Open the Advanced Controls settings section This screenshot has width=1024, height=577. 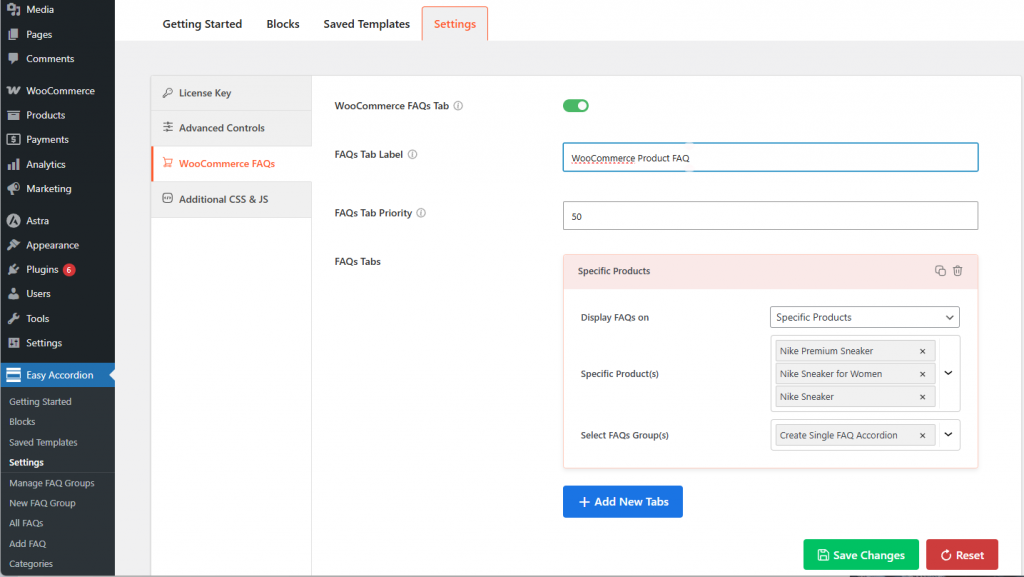[221, 128]
